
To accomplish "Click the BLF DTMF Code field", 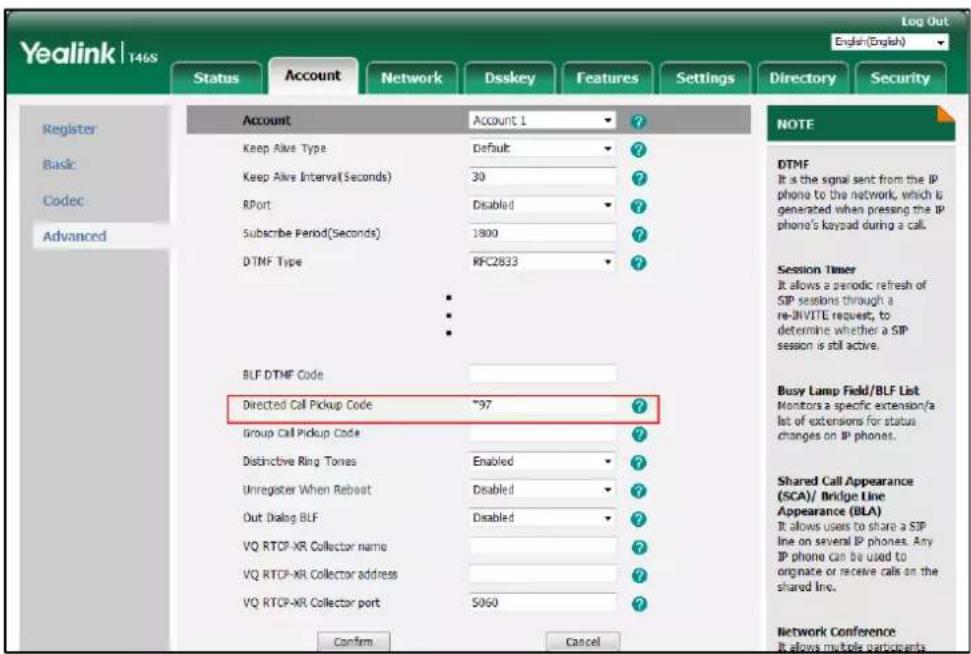I will click(x=542, y=374).
